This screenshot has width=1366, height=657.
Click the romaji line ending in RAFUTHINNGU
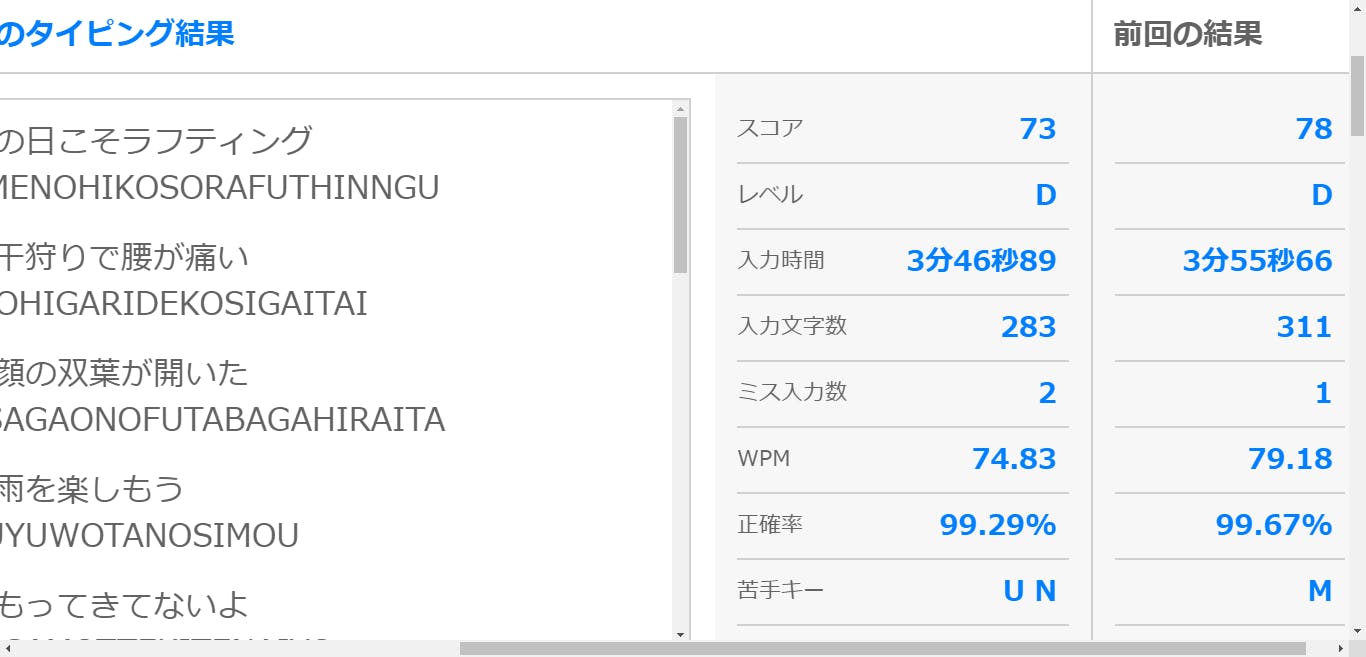[218, 188]
